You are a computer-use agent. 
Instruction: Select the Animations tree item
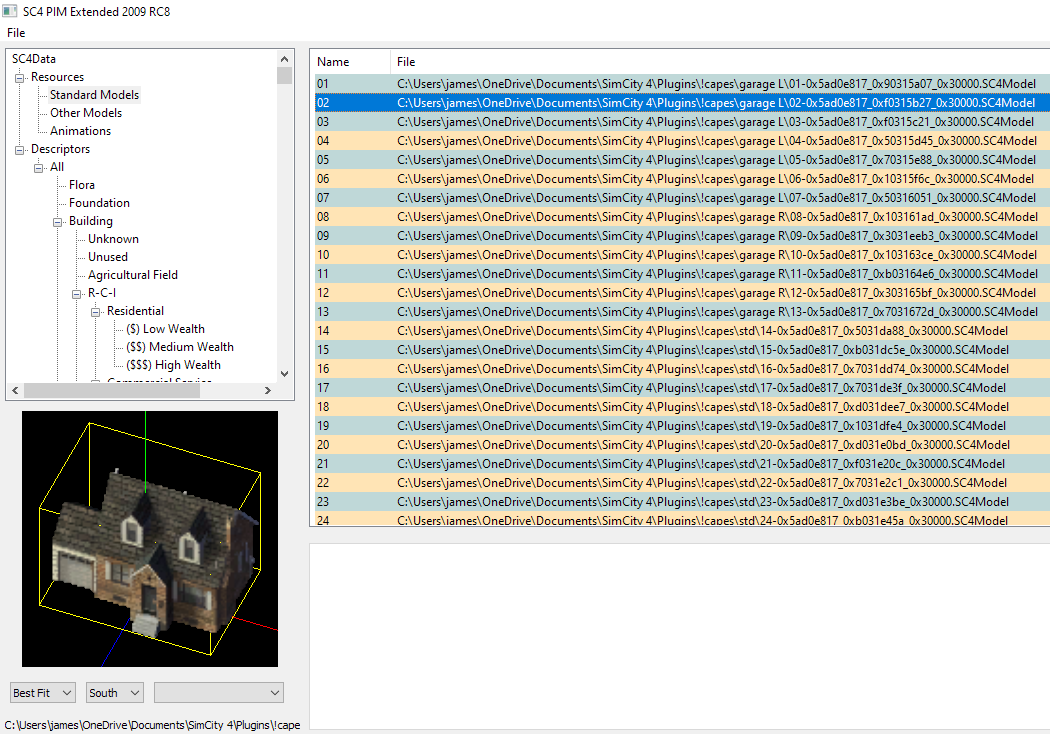(x=80, y=131)
